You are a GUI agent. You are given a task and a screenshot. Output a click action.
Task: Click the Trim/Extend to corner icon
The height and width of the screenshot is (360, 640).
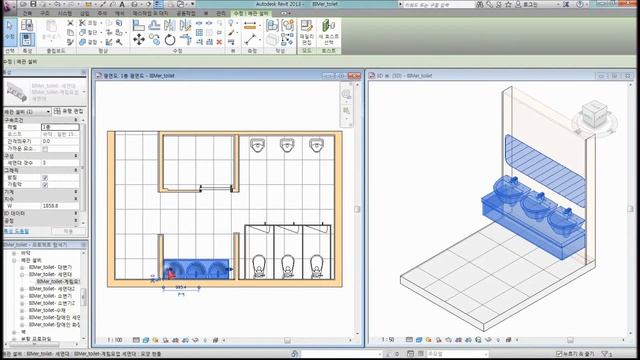coord(185,39)
